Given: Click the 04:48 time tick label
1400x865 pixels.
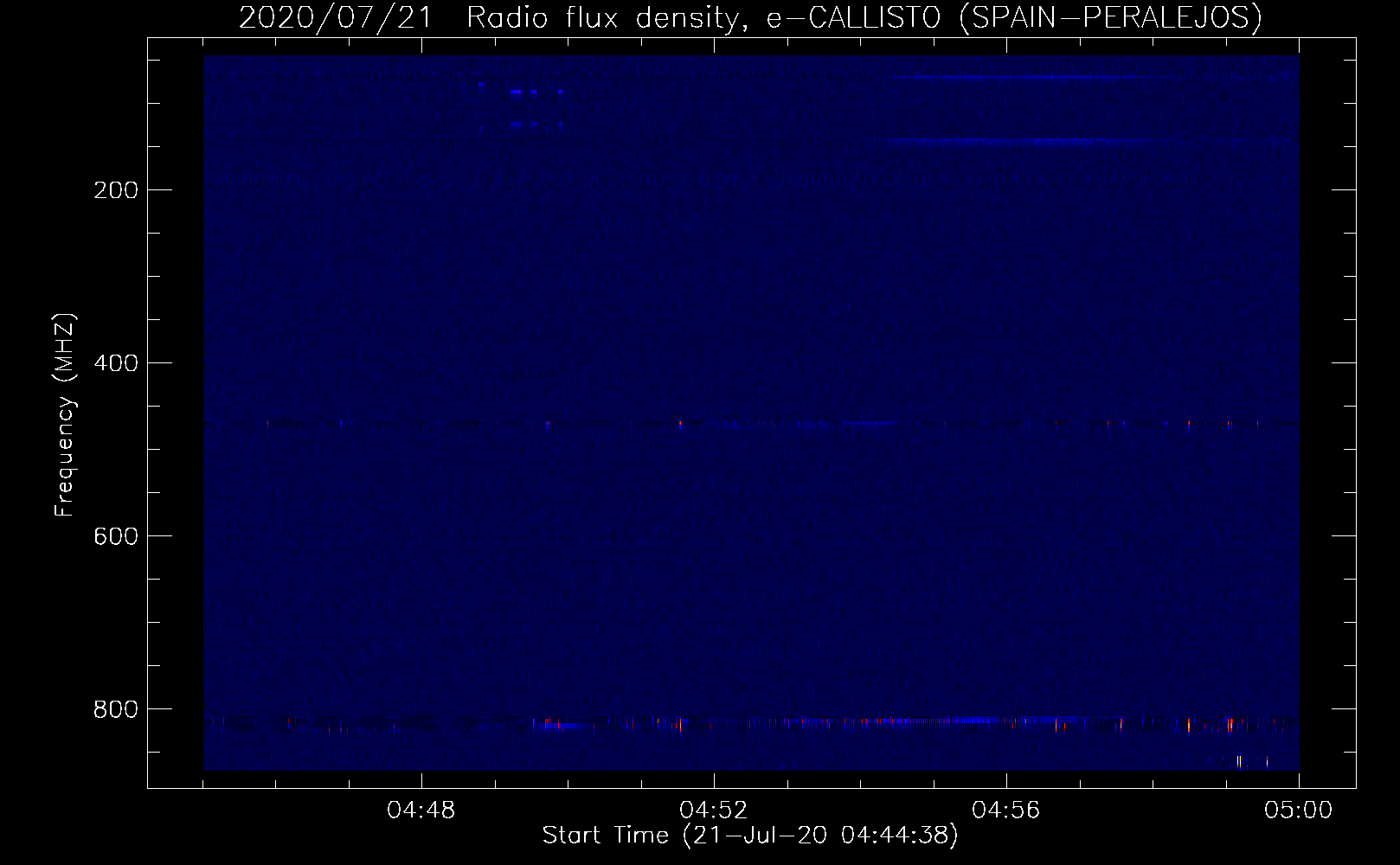Looking at the screenshot, I should click(x=421, y=811).
